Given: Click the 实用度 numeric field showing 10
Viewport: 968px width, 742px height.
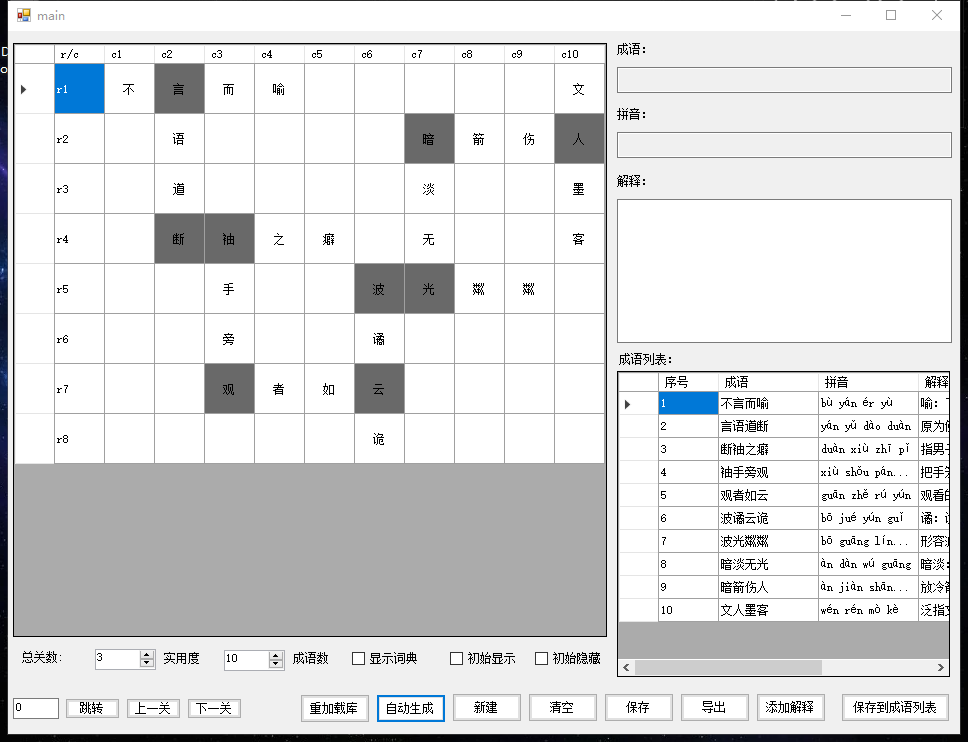Looking at the screenshot, I should [247, 659].
